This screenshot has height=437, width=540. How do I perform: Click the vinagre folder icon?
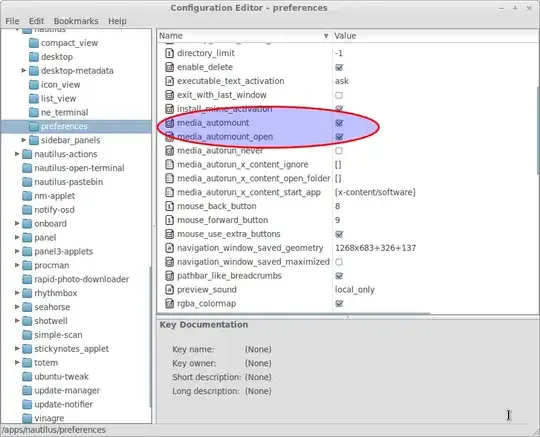coord(27,418)
